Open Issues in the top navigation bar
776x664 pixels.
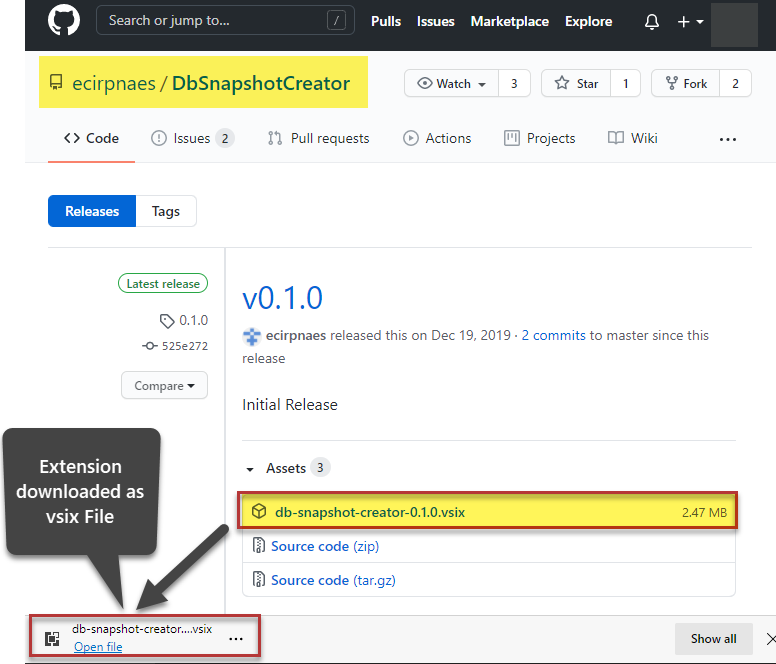[x=436, y=21]
